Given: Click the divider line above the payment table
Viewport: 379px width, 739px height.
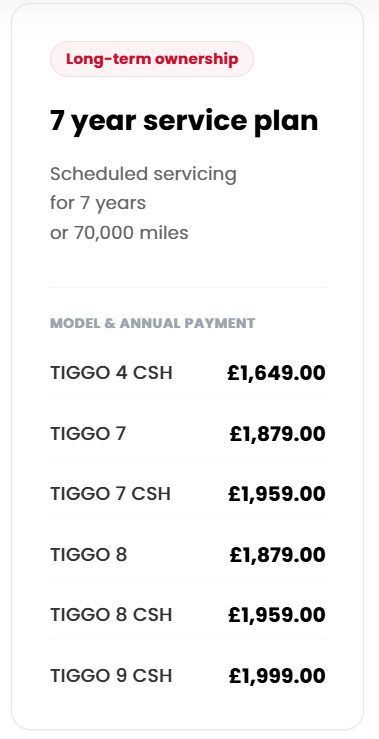Looking at the screenshot, I should point(188,287).
